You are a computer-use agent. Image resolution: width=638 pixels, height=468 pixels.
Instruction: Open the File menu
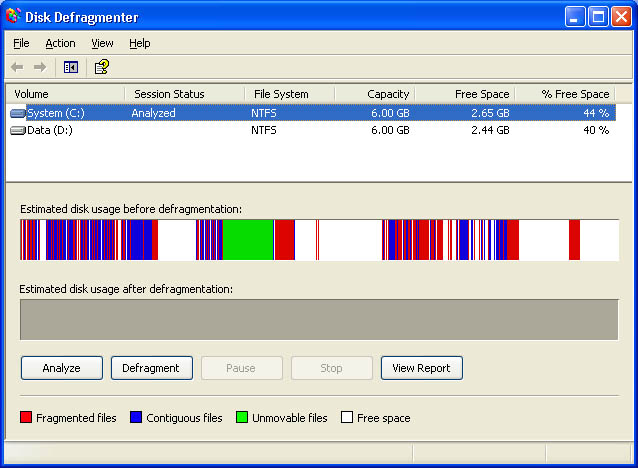tap(21, 43)
